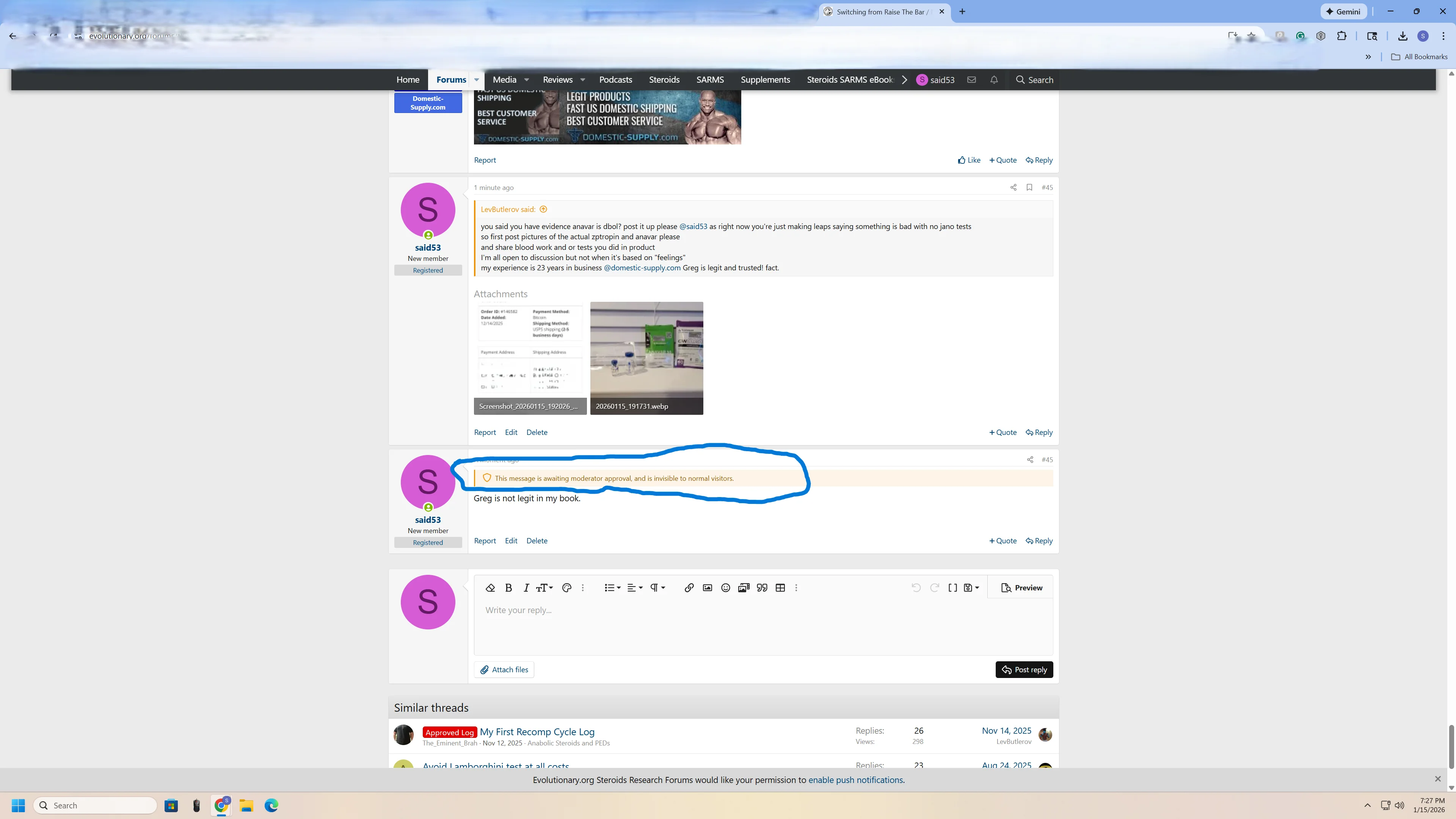Open the Grammarly extension icon

1301,36
